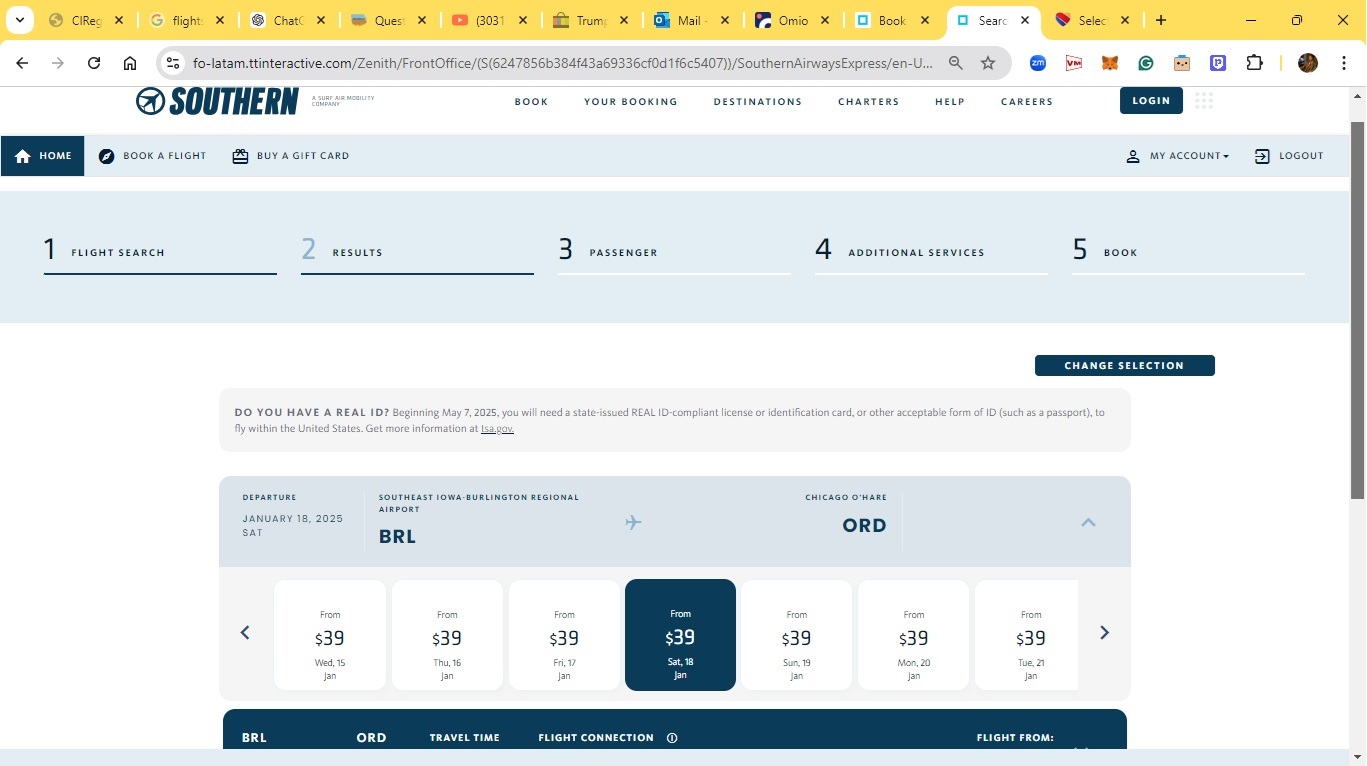Click the My Account person icon
Viewport: 1367px width, 766px height.
(x=1133, y=156)
